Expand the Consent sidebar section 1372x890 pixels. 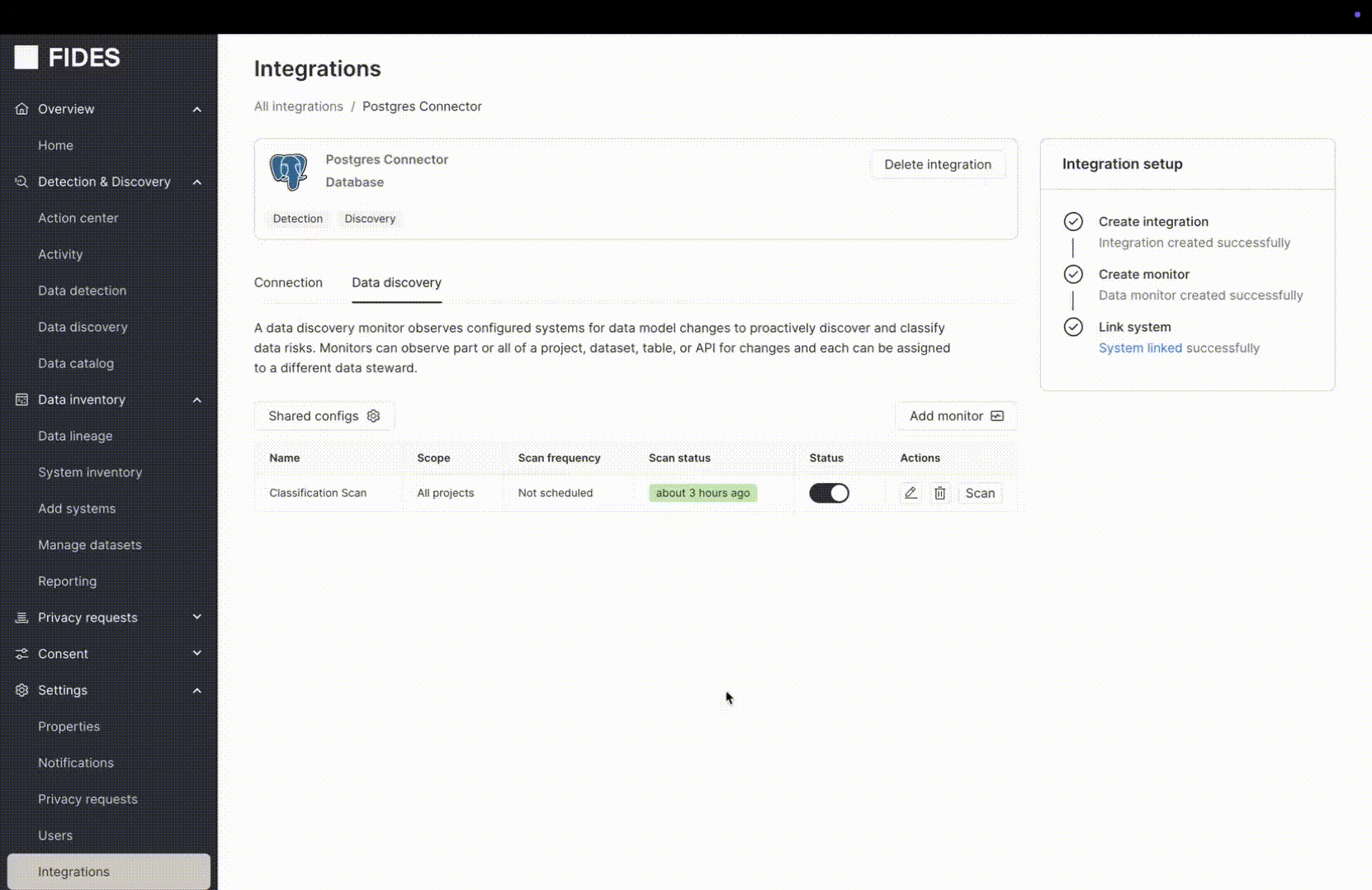pyautogui.click(x=197, y=654)
